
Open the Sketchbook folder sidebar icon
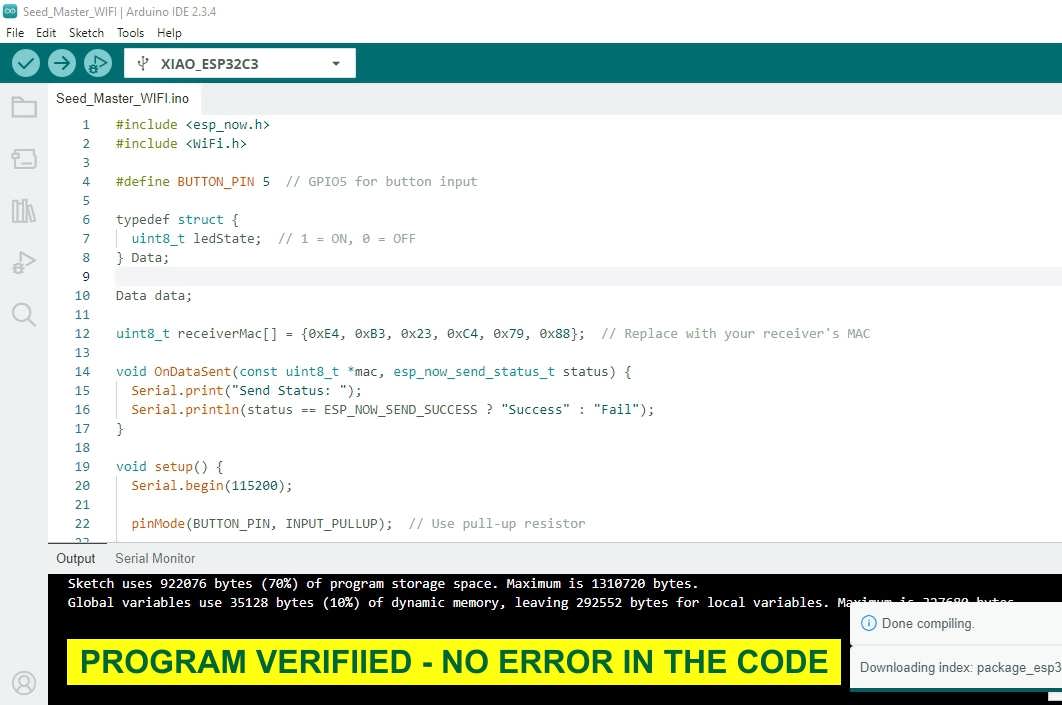point(24,107)
